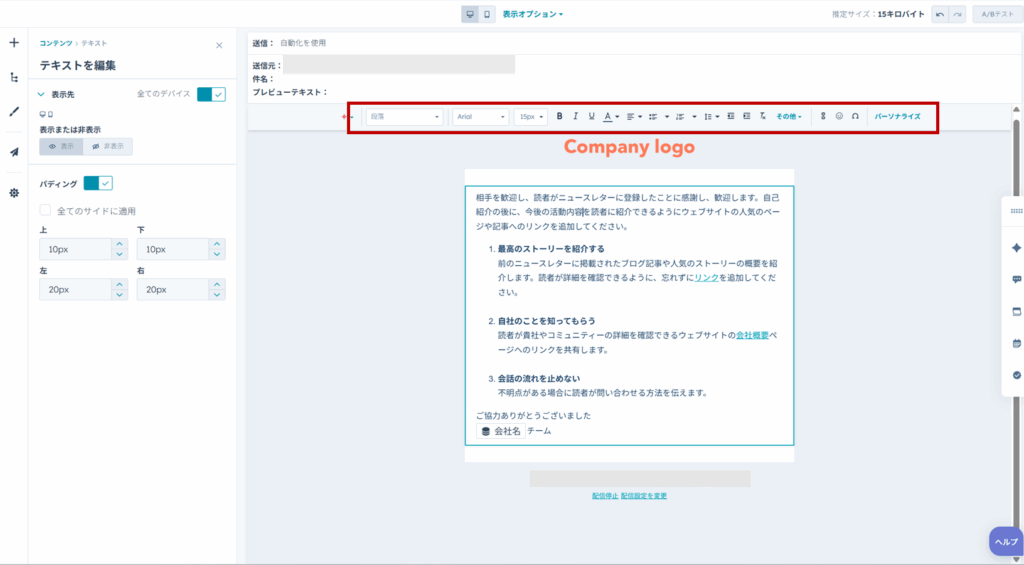Click the コンテンツ breadcrumb link
The image size is (1024, 565).
(x=55, y=43)
